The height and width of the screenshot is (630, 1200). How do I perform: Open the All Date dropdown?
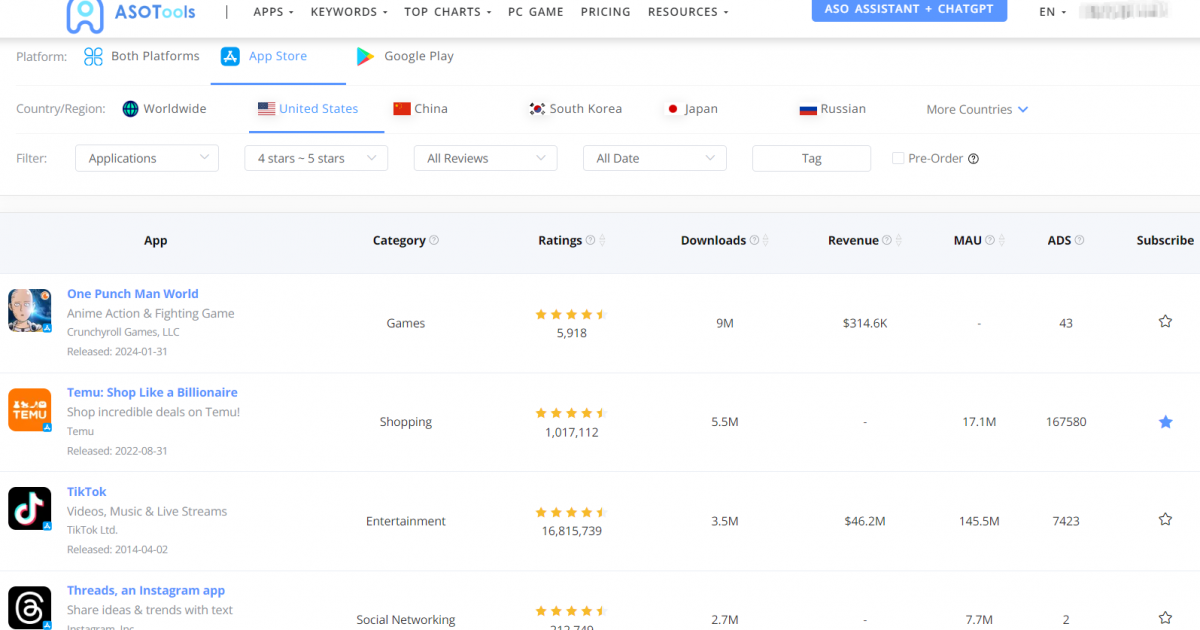tap(654, 158)
